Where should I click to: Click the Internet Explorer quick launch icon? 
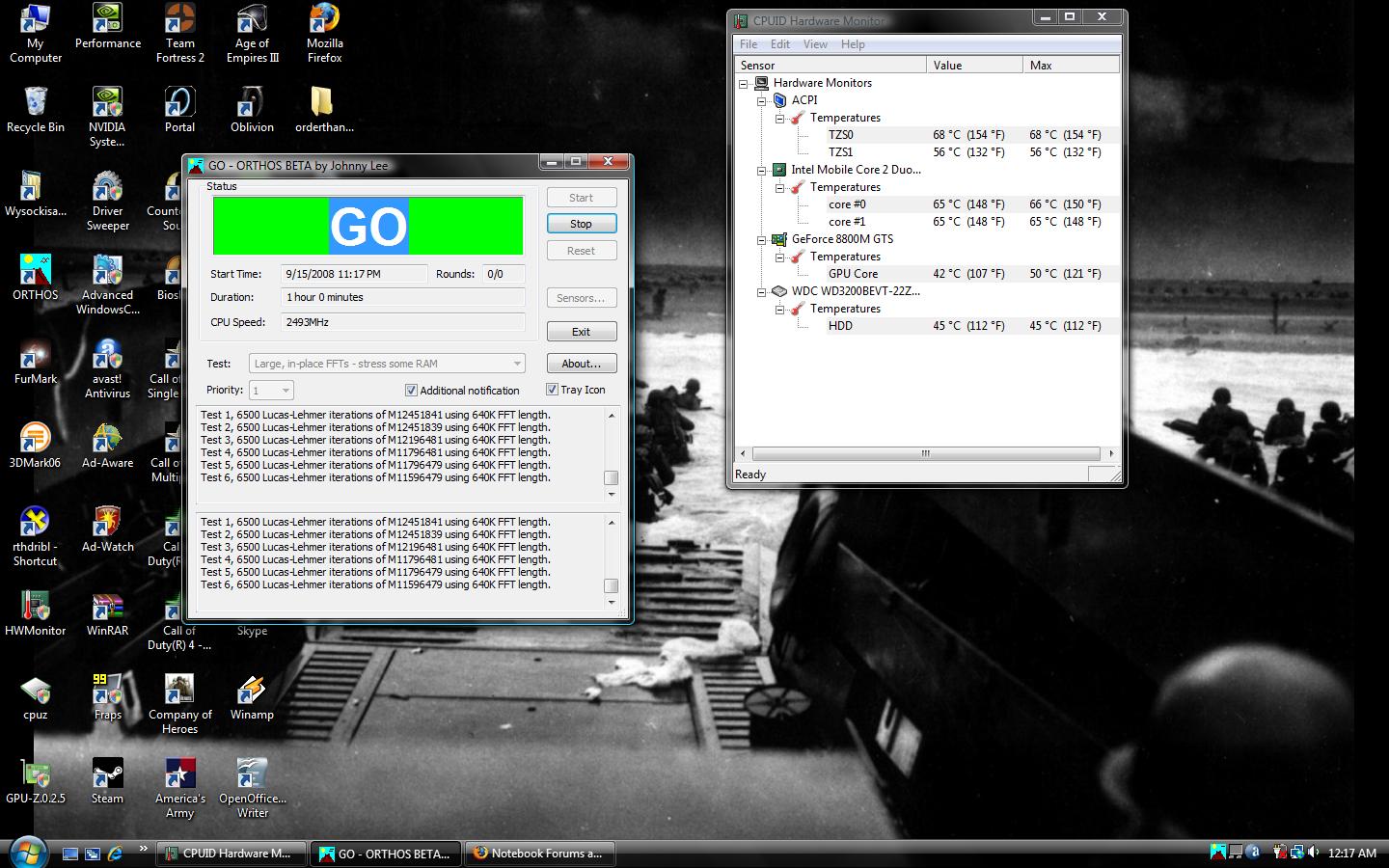pos(115,854)
